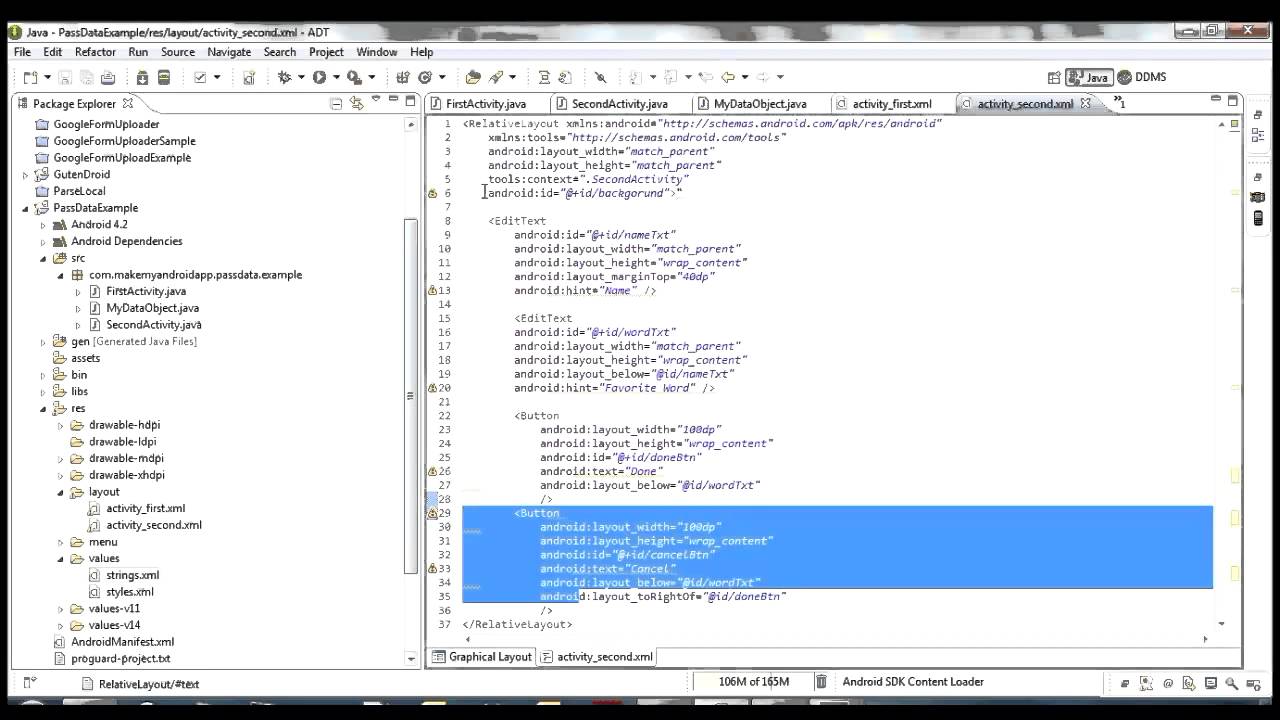Switch to activity_first.xml tab

[890, 104]
